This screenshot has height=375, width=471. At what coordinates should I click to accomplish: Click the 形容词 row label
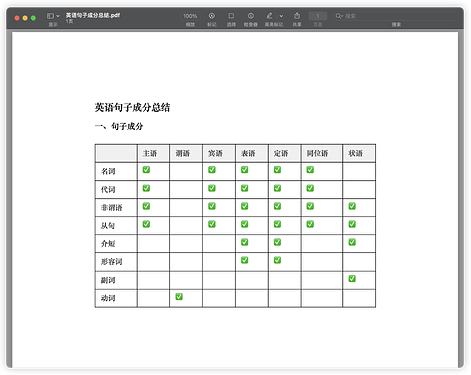click(x=112, y=262)
